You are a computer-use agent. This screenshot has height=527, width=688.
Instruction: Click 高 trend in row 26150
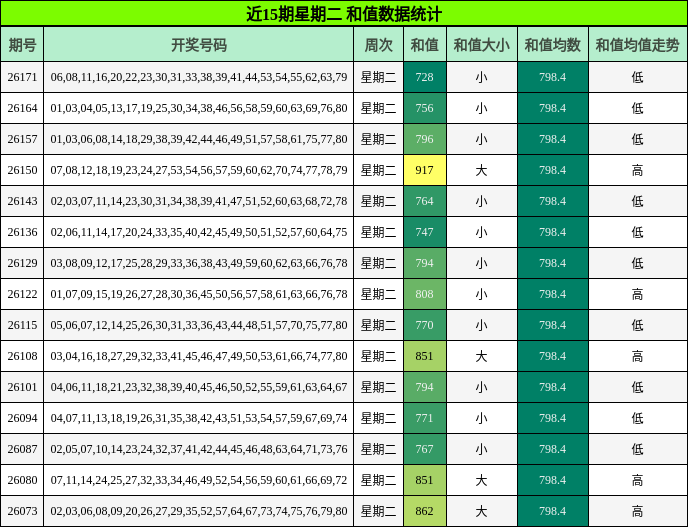pyautogui.click(x=638, y=170)
